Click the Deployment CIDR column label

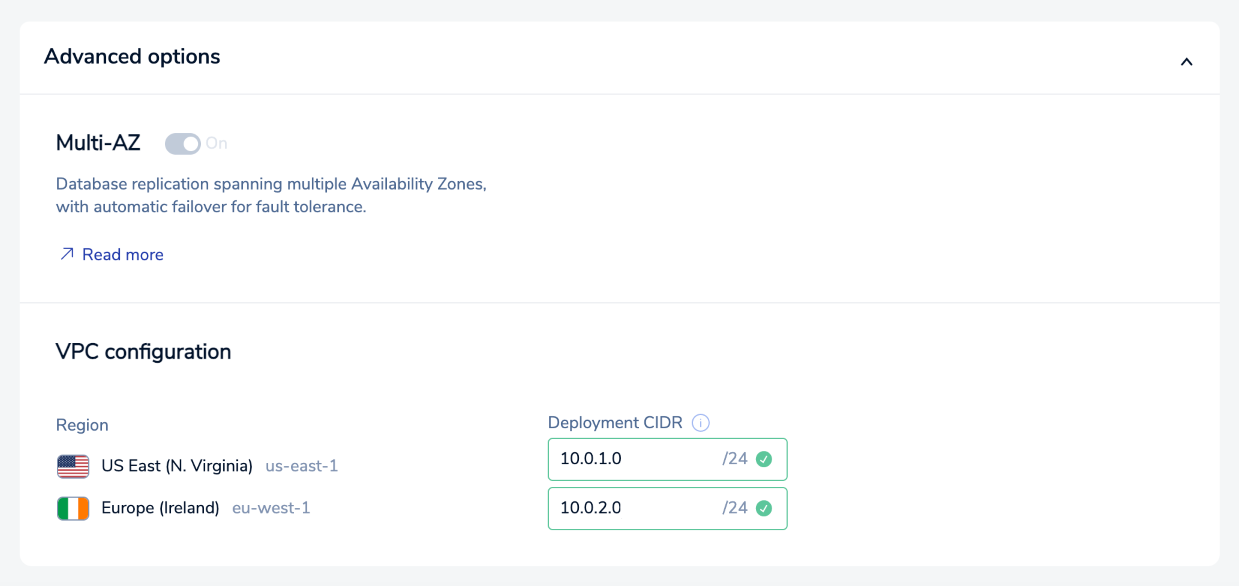[x=615, y=423]
